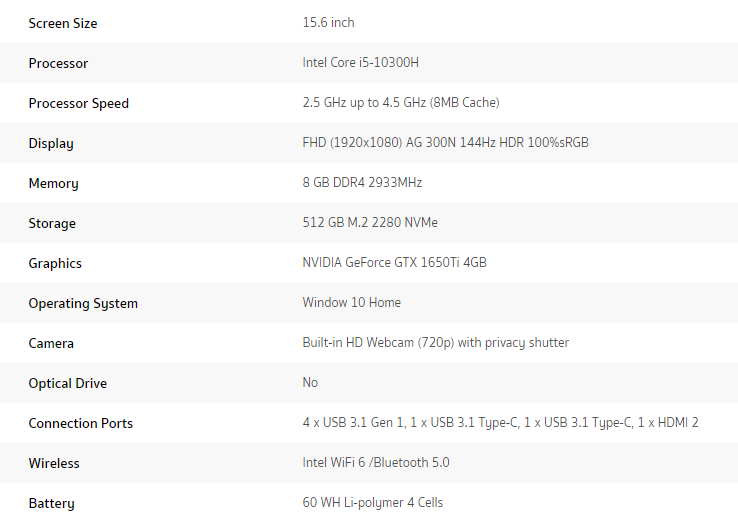Select the 512 GB M.2 storage value
Image resolution: width=738 pixels, height=523 pixels.
[370, 222]
